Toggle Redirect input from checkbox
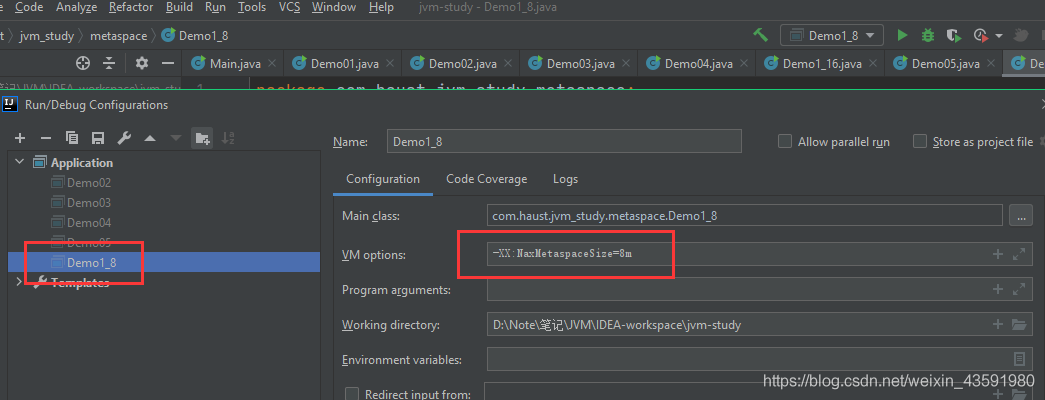Screen dimensions: 1045x400 point(352,394)
